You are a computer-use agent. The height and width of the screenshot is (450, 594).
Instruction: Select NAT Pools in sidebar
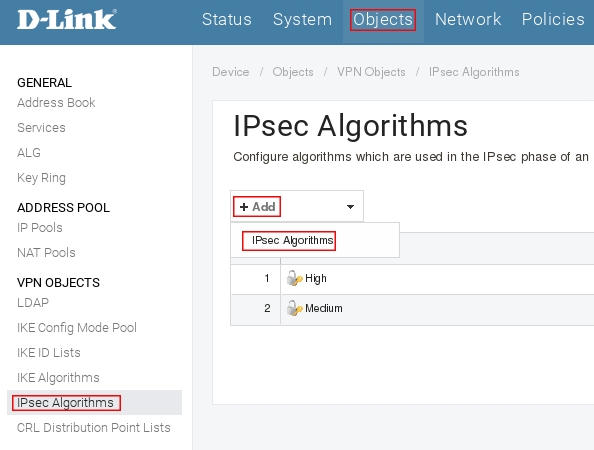[x=46, y=252]
